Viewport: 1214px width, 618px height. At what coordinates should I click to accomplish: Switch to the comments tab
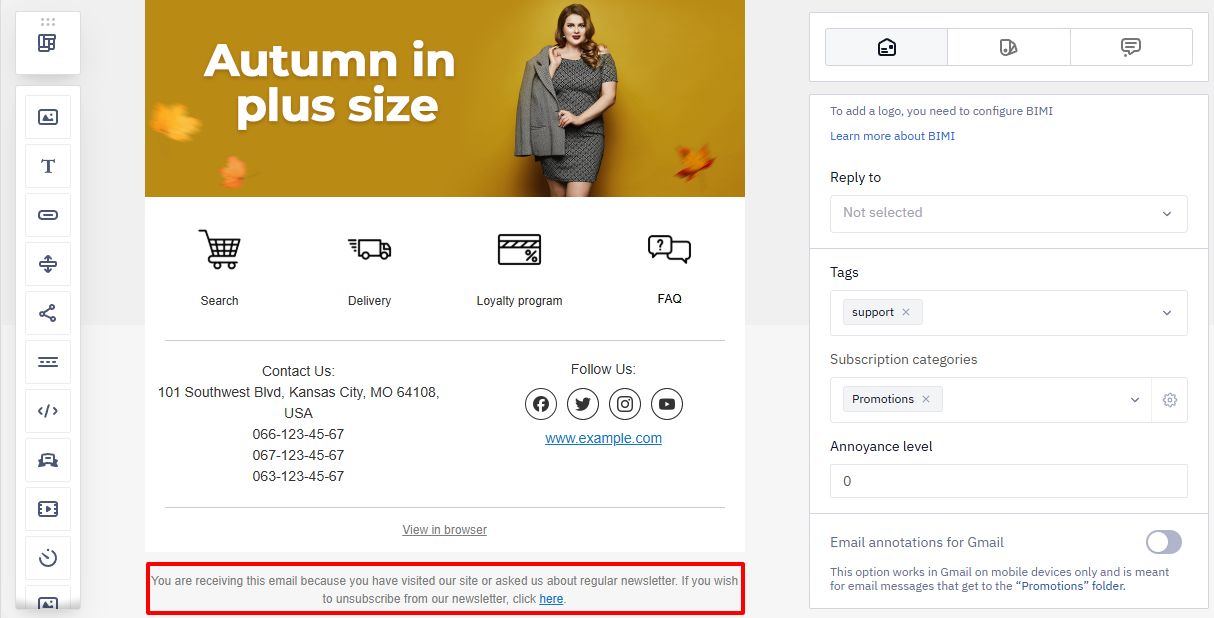click(1131, 47)
